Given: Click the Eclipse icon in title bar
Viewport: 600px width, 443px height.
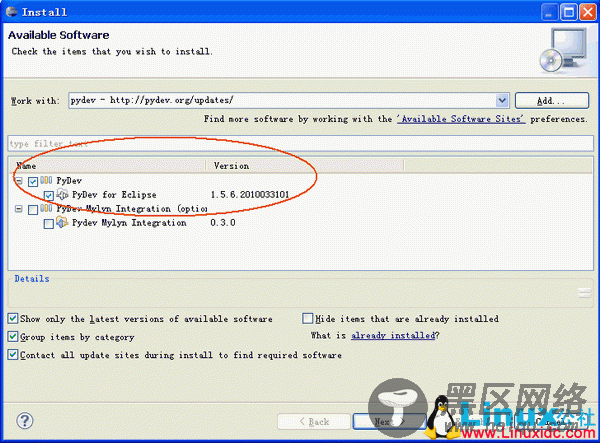Looking at the screenshot, I should click(x=11, y=11).
